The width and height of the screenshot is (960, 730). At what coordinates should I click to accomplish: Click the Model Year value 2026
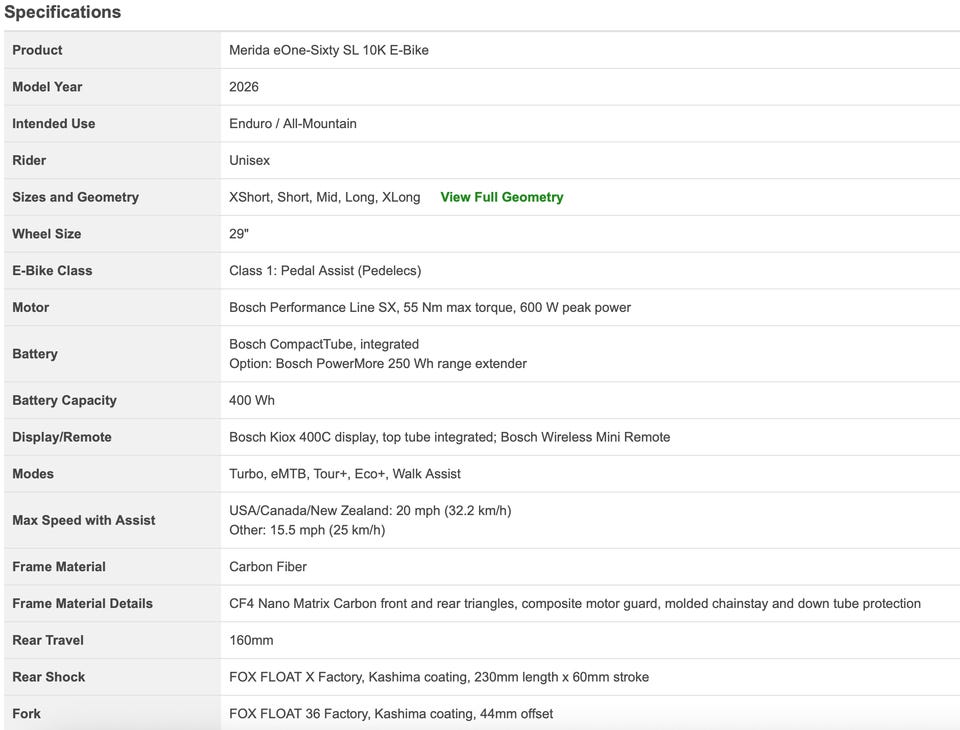[x=244, y=87]
